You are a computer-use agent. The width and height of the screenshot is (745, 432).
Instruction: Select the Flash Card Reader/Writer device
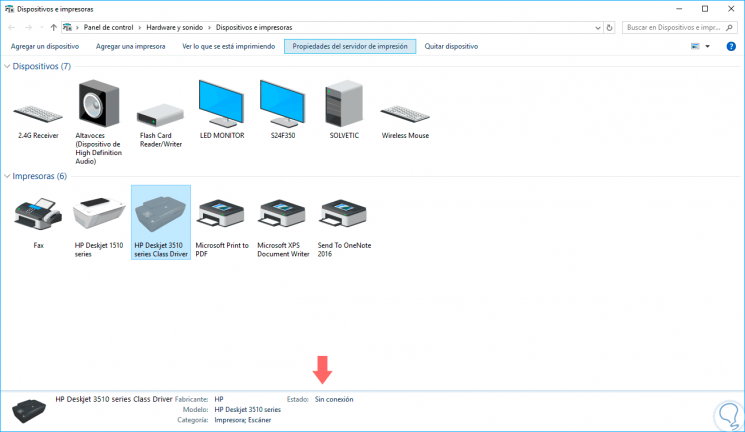pos(161,115)
